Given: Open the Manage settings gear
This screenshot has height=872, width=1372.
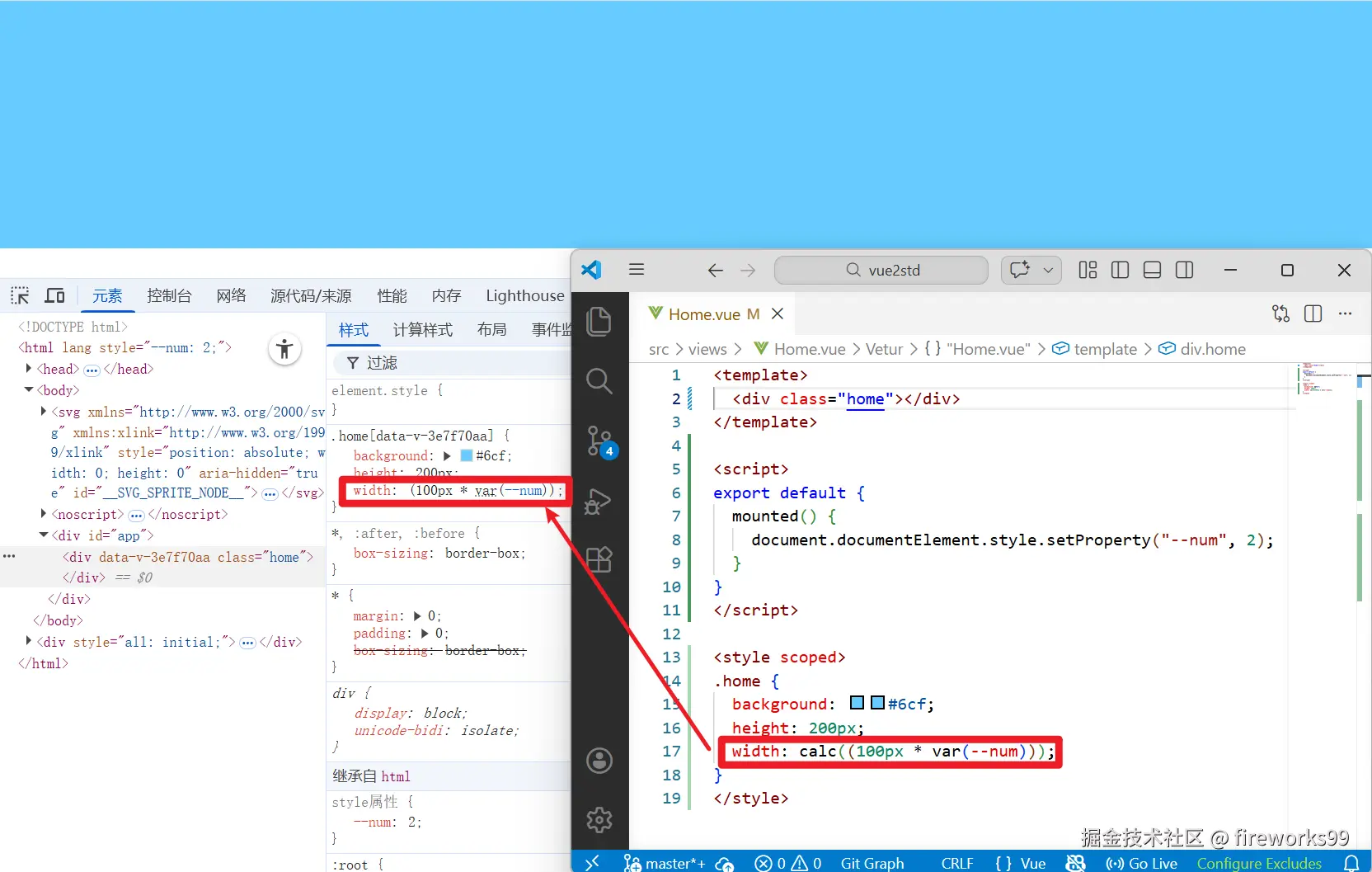Looking at the screenshot, I should pos(599,819).
